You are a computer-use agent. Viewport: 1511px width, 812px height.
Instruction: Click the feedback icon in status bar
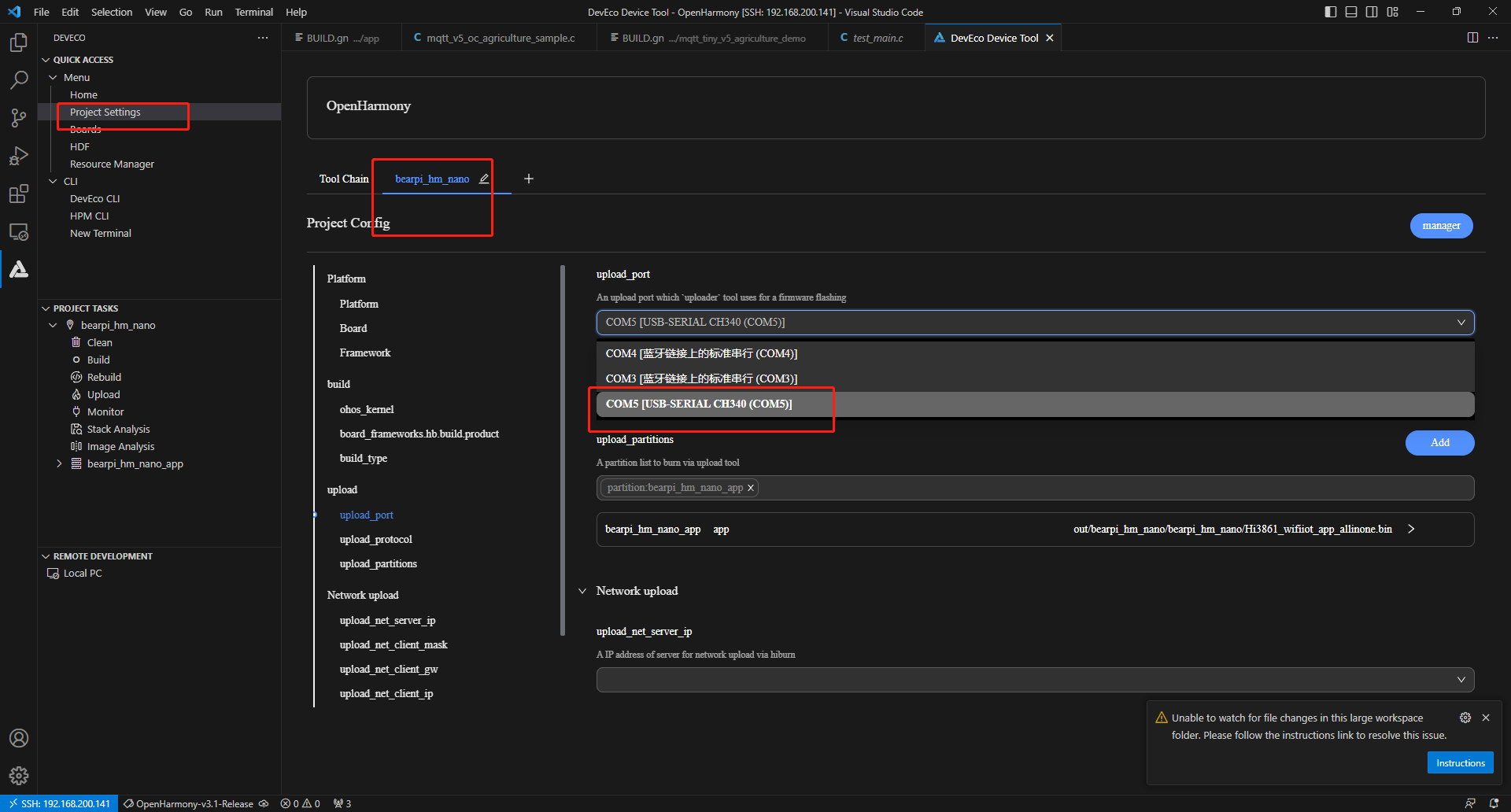[x=1470, y=803]
